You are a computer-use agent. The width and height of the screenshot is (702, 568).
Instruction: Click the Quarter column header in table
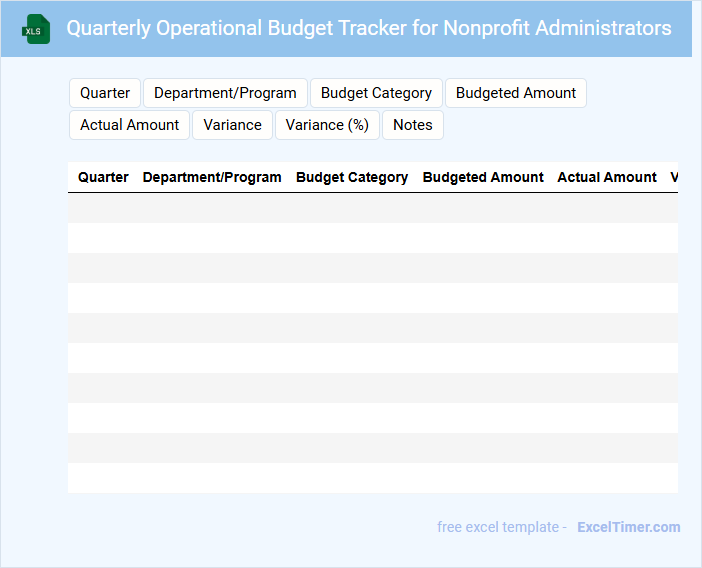coord(103,177)
